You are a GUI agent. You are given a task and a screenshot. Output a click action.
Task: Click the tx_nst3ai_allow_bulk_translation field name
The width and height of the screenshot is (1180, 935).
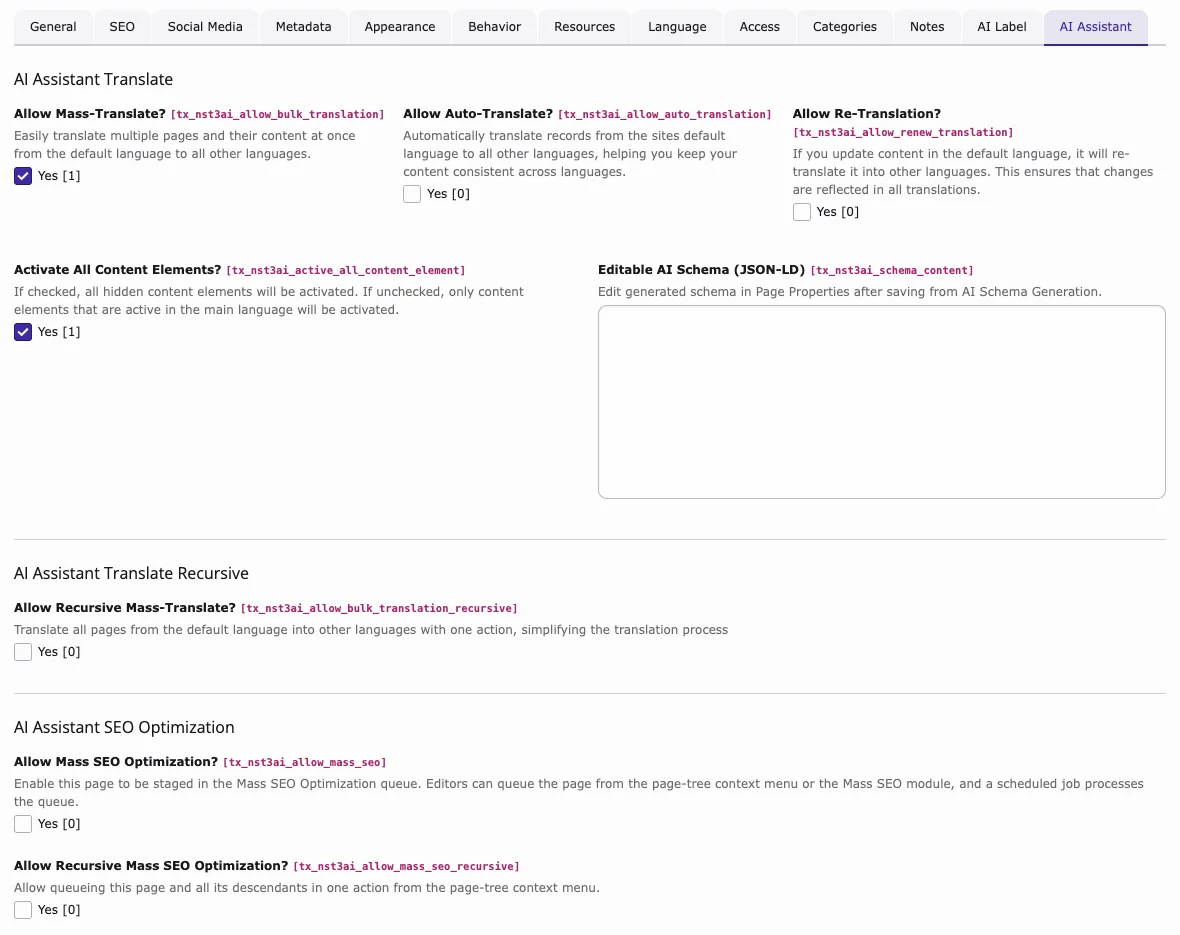click(278, 114)
